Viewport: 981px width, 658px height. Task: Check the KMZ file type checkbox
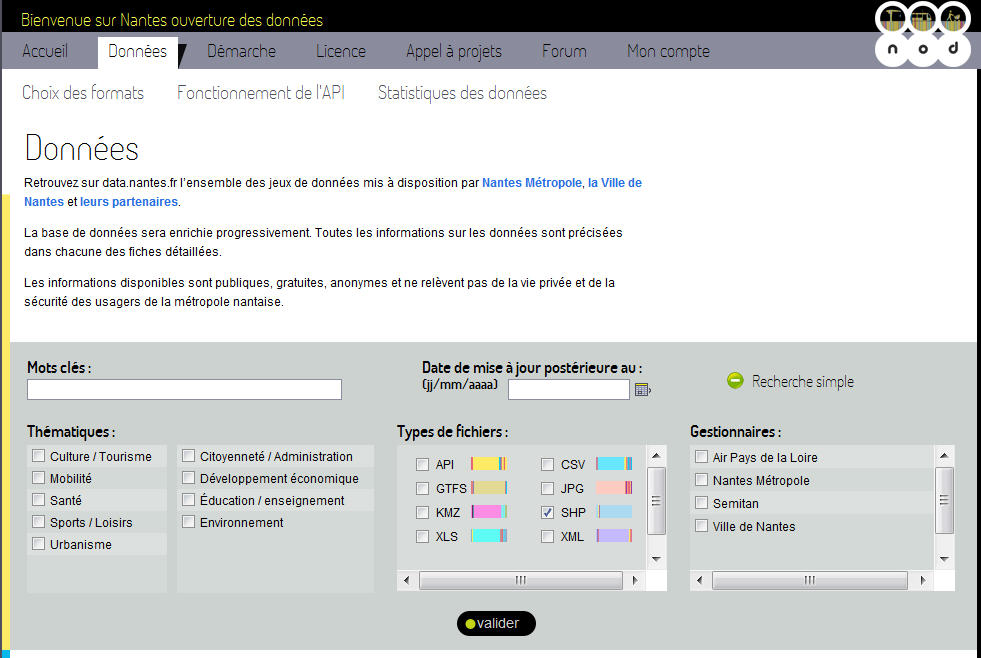[422, 512]
